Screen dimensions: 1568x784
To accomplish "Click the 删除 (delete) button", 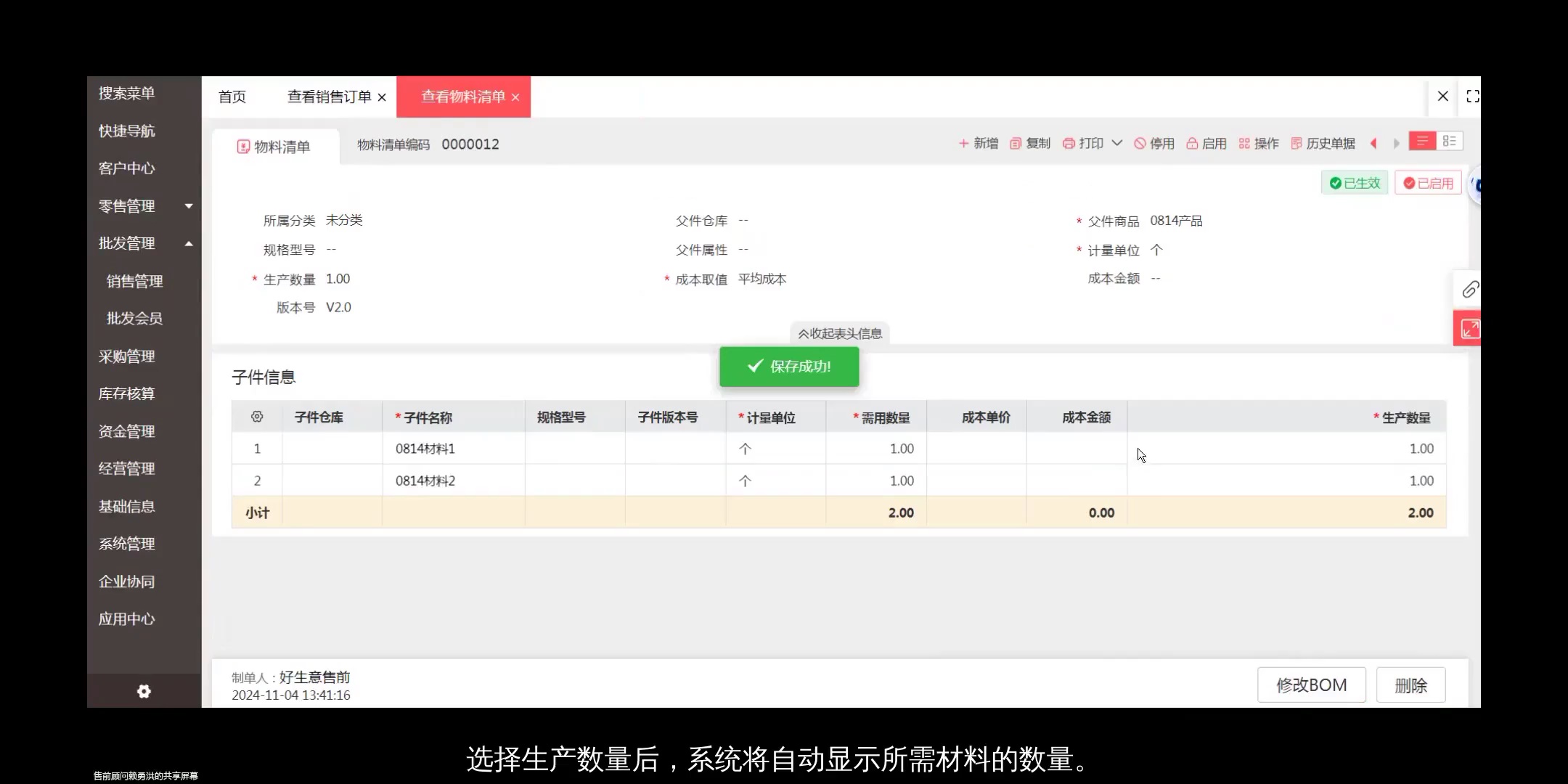I will [x=1411, y=685].
